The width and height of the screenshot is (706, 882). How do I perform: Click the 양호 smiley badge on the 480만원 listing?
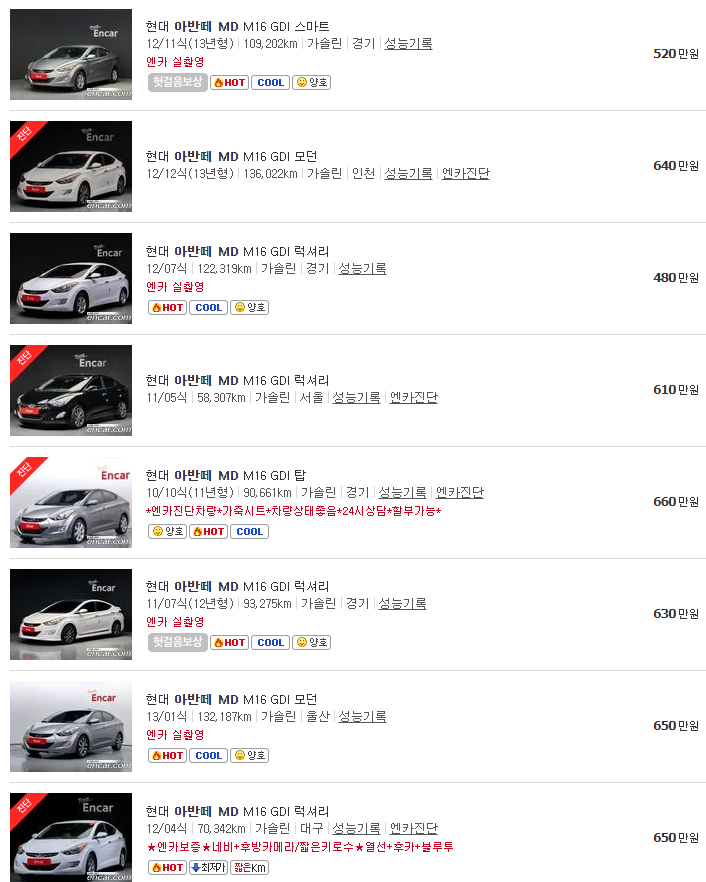coord(248,307)
